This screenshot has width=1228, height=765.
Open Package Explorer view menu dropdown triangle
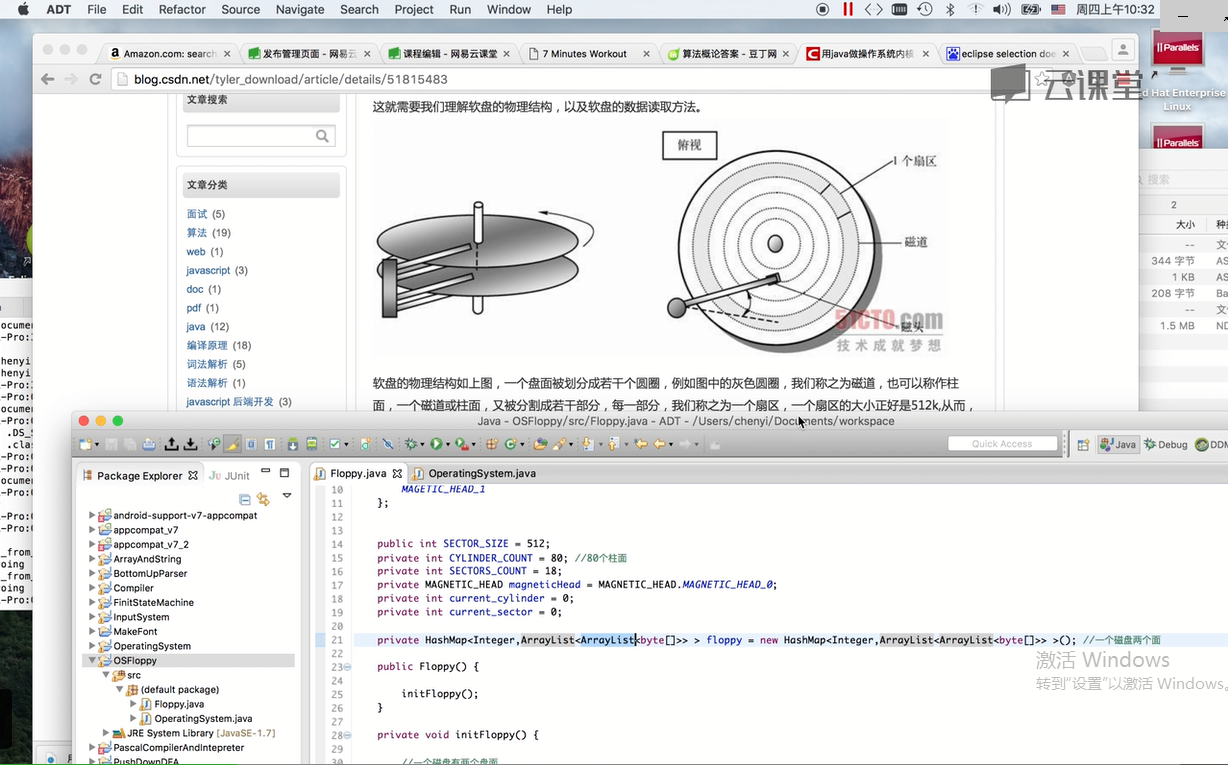[287, 496]
